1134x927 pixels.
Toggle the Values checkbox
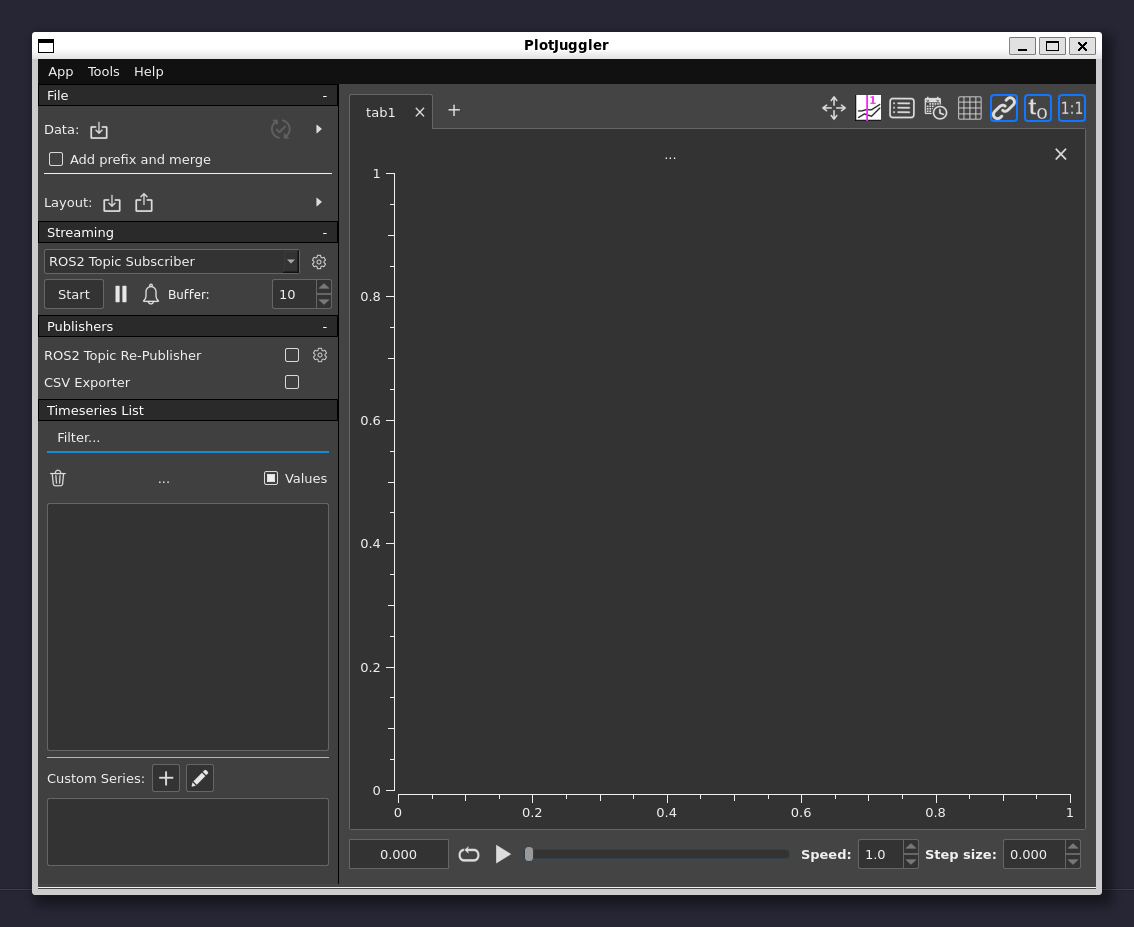pos(270,478)
